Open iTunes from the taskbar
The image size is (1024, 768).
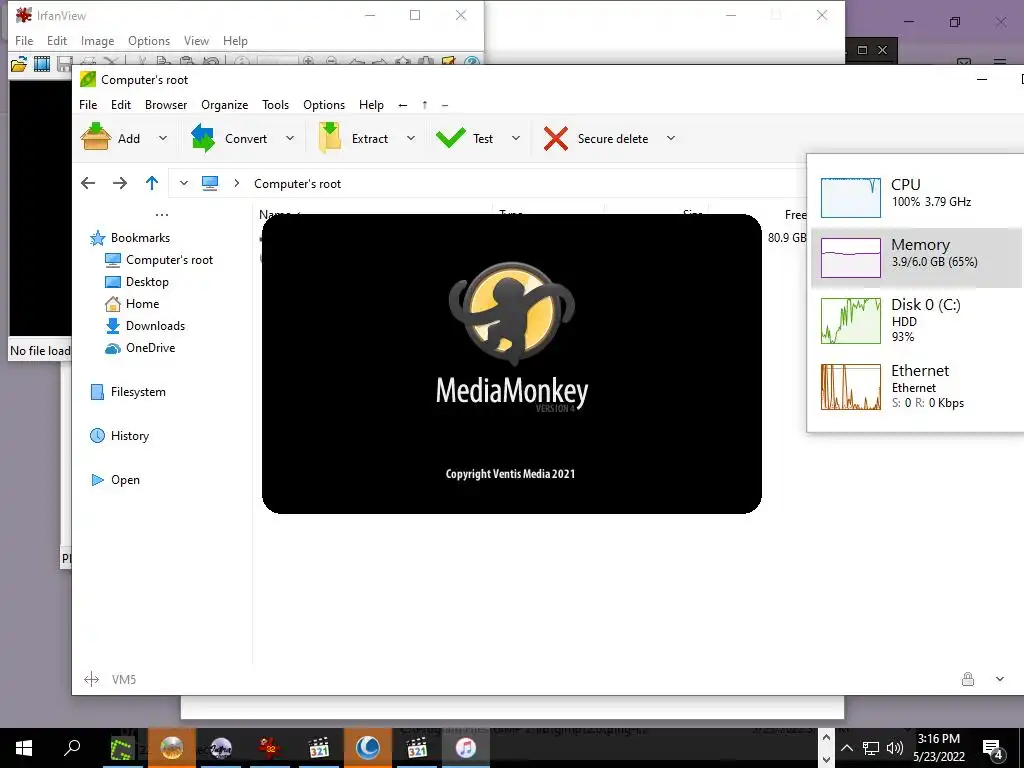pyautogui.click(x=466, y=748)
